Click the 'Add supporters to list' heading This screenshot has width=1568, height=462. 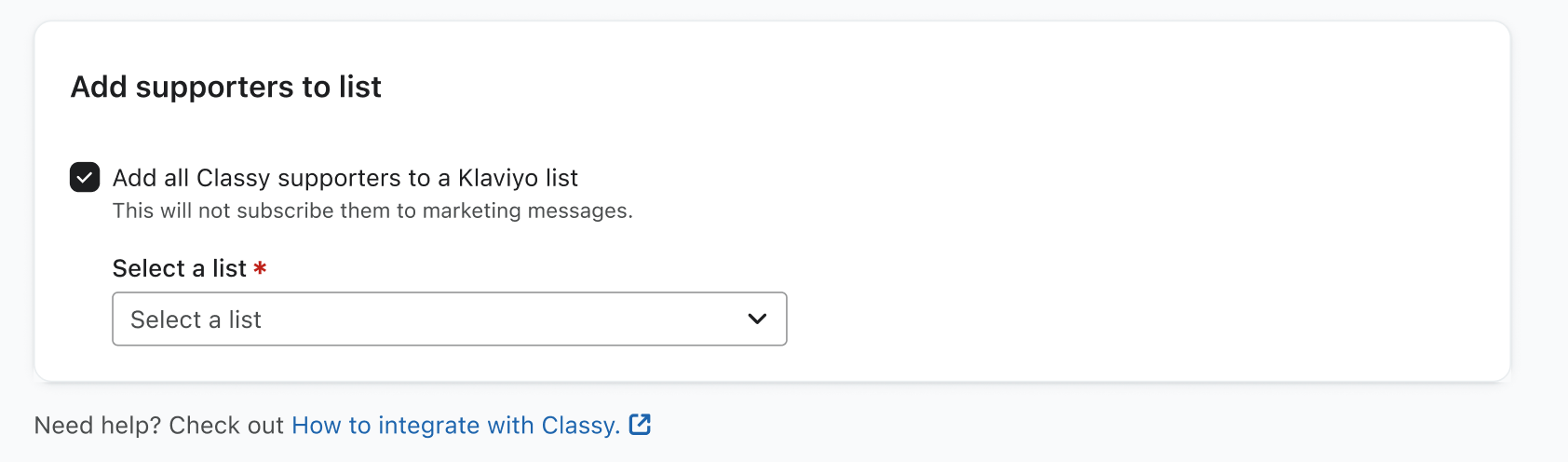226,87
